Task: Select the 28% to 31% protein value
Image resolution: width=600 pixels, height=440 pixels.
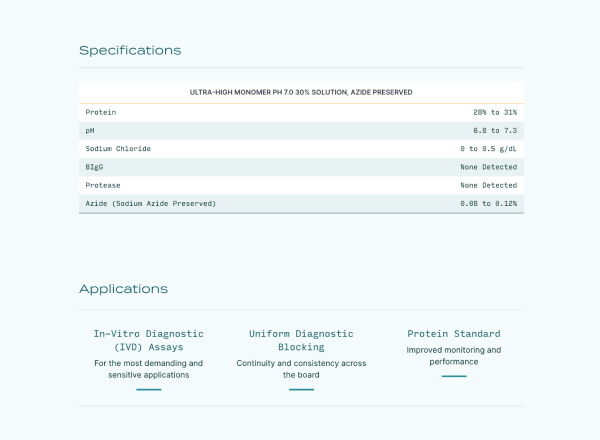Action: tap(495, 112)
